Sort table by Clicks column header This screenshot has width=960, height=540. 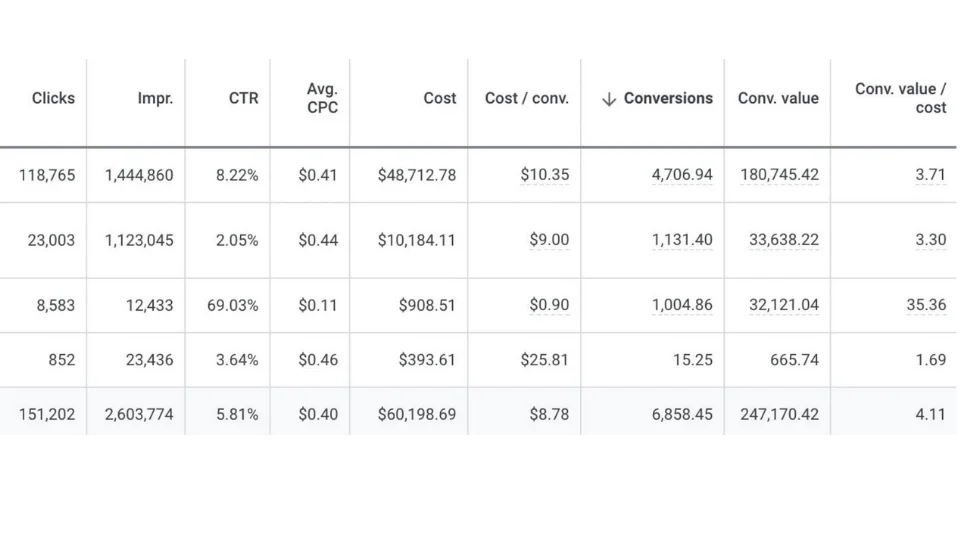point(53,98)
